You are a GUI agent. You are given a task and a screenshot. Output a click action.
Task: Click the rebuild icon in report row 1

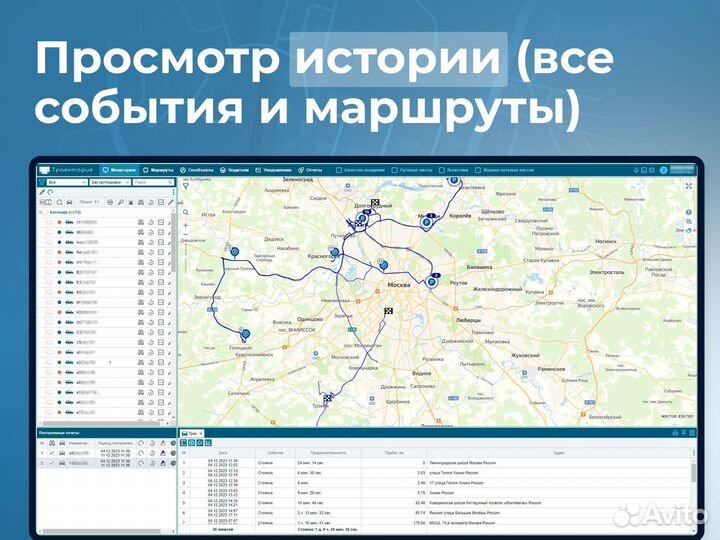point(141,453)
